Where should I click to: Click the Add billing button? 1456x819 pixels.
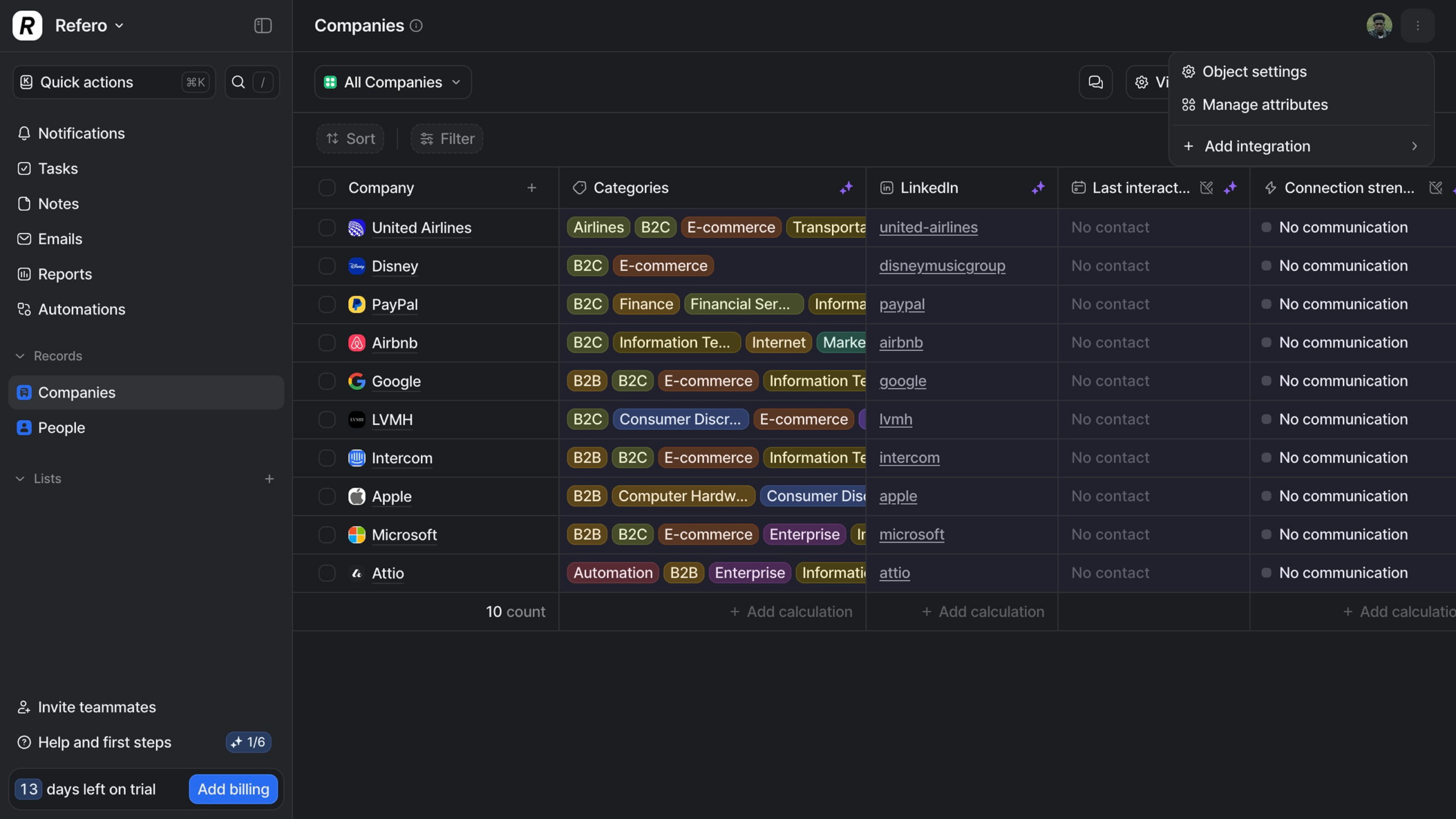tap(233, 789)
